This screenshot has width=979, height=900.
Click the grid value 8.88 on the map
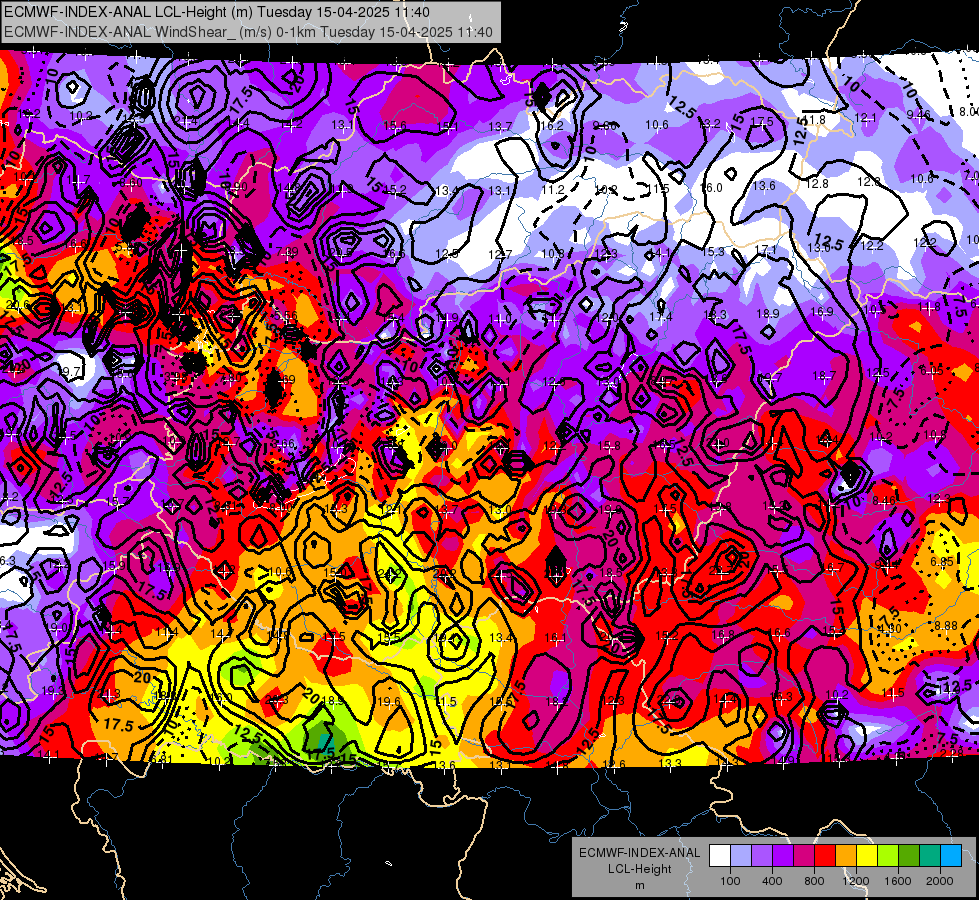(x=946, y=625)
